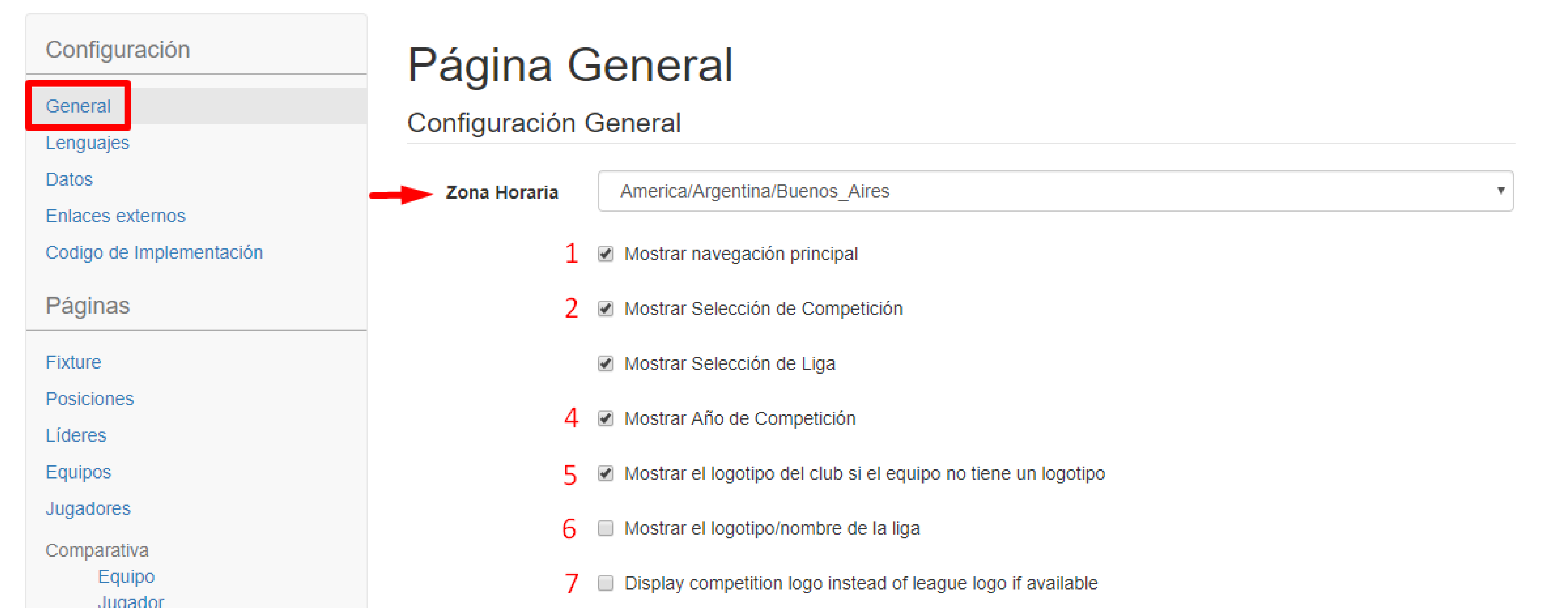The width and height of the screenshot is (1568, 608).
Task: Disable Mostrar Año de Competición
Action: (x=605, y=418)
